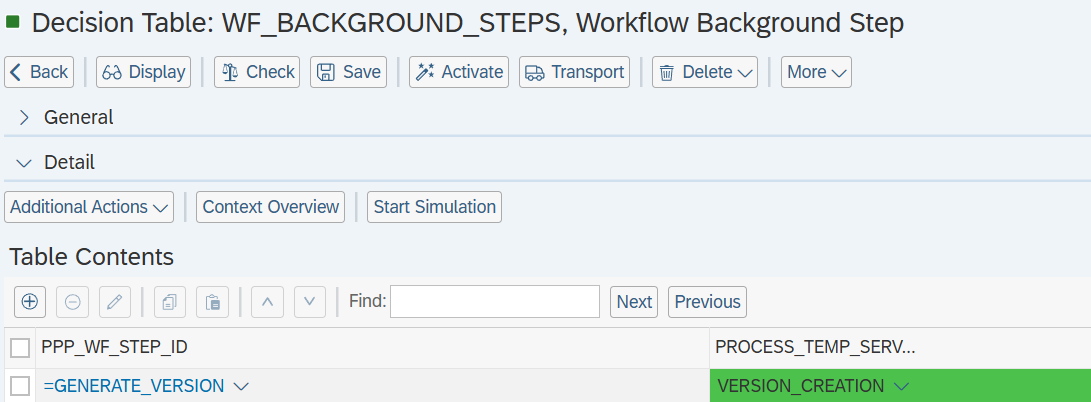Click the paste row clipboard icon

pyautogui.click(x=213, y=301)
